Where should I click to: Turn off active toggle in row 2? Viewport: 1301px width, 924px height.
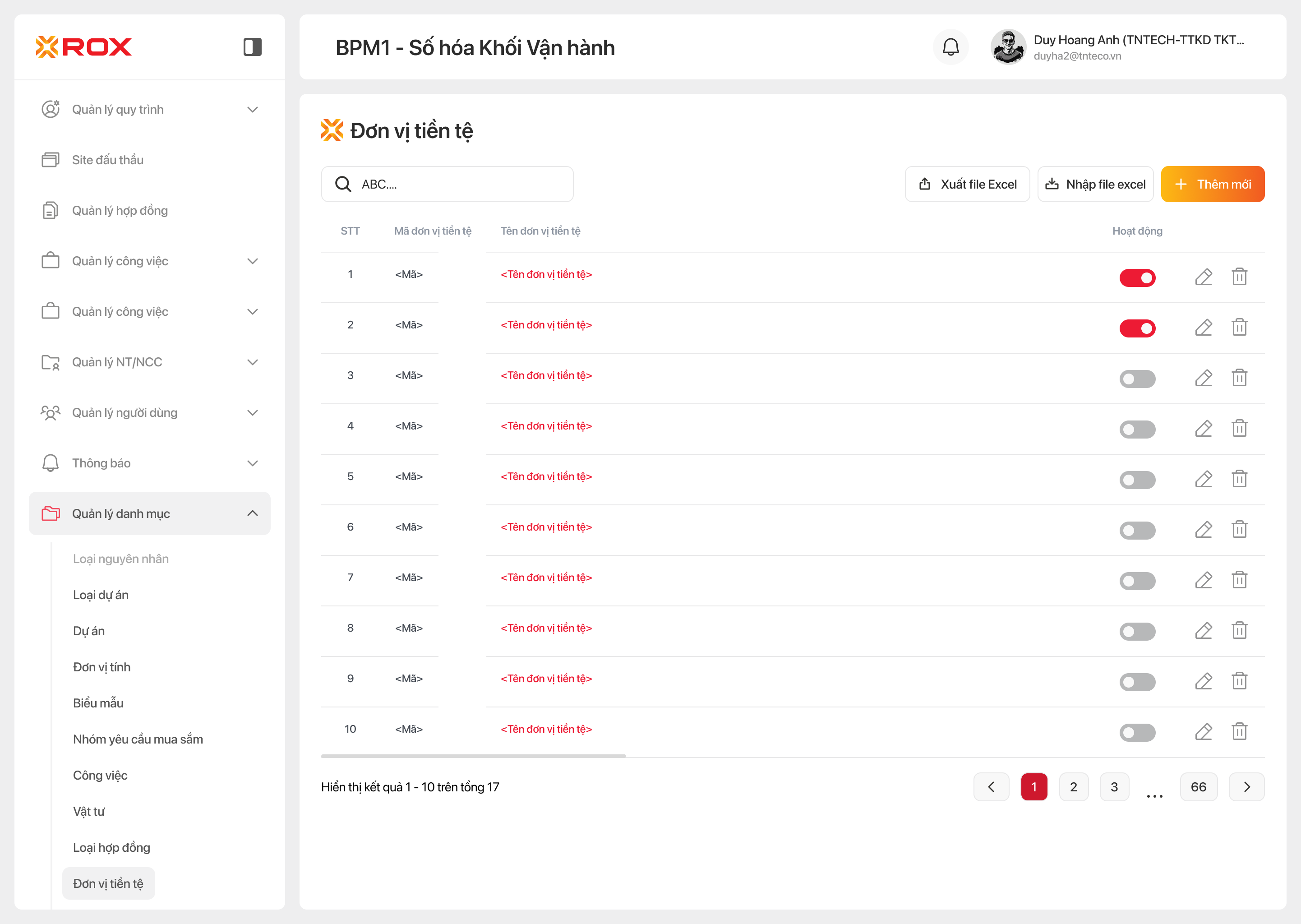coord(1137,328)
